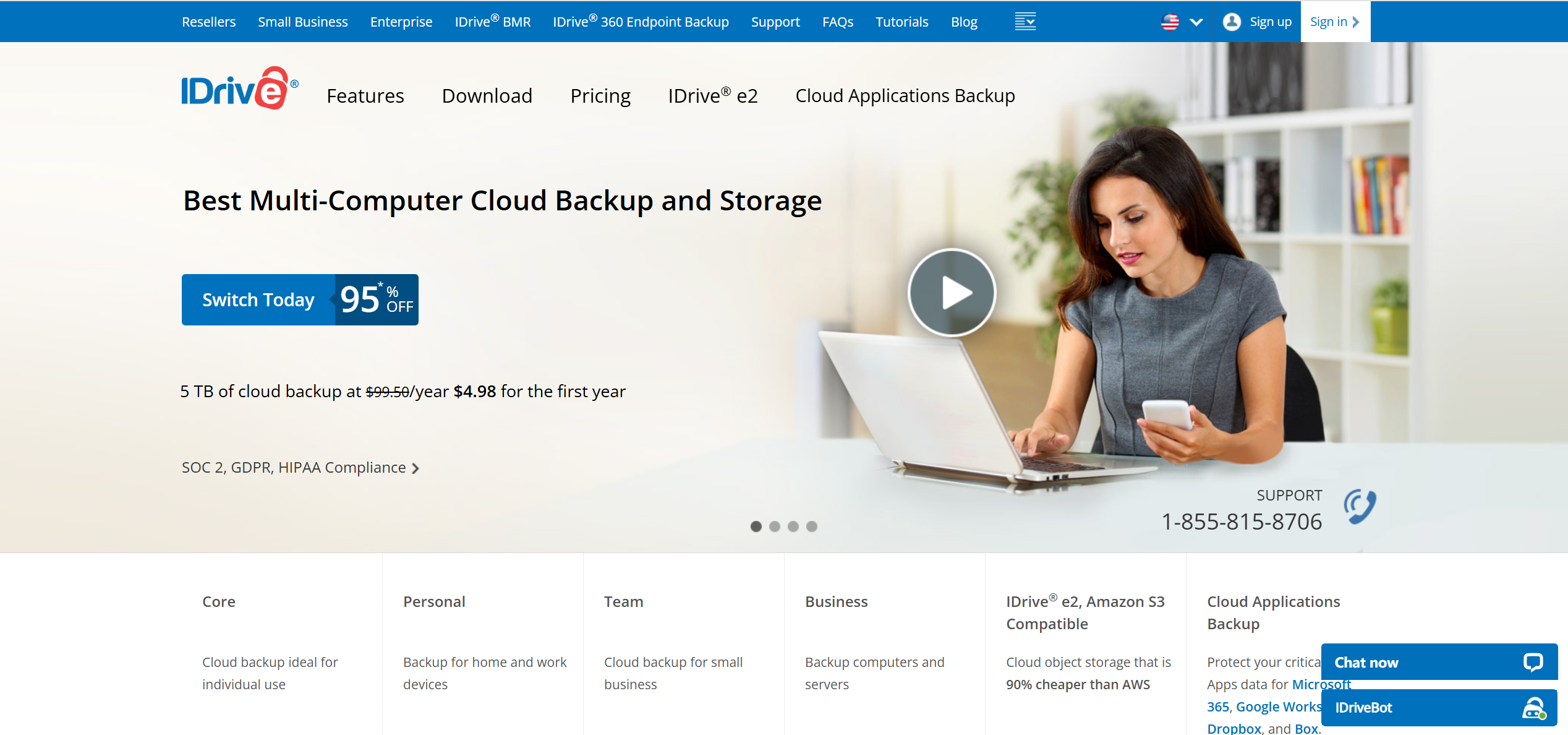Open the Personal plan card
The width and height of the screenshot is (1568, 735).
tap(434, 601)
